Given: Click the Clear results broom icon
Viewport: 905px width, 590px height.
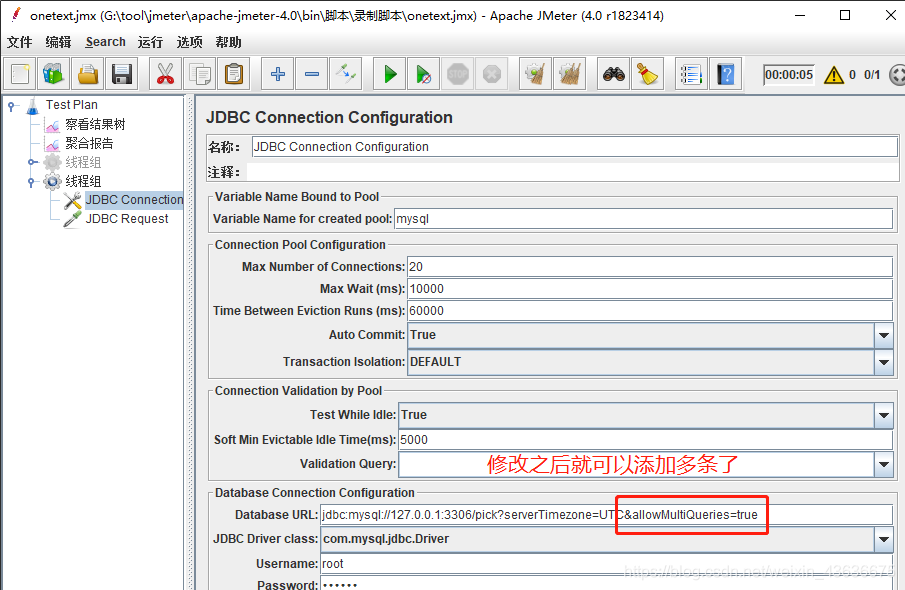Looking at the screenshot, I should pyautogui.click(x=535, y=74).
